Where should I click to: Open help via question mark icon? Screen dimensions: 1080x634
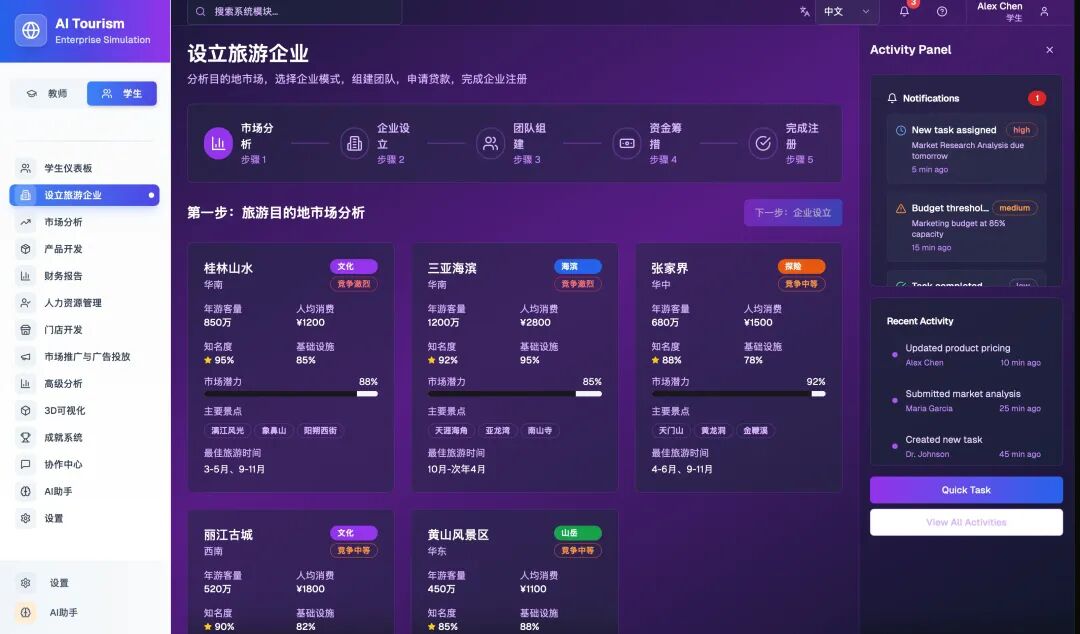pos(942,12)
